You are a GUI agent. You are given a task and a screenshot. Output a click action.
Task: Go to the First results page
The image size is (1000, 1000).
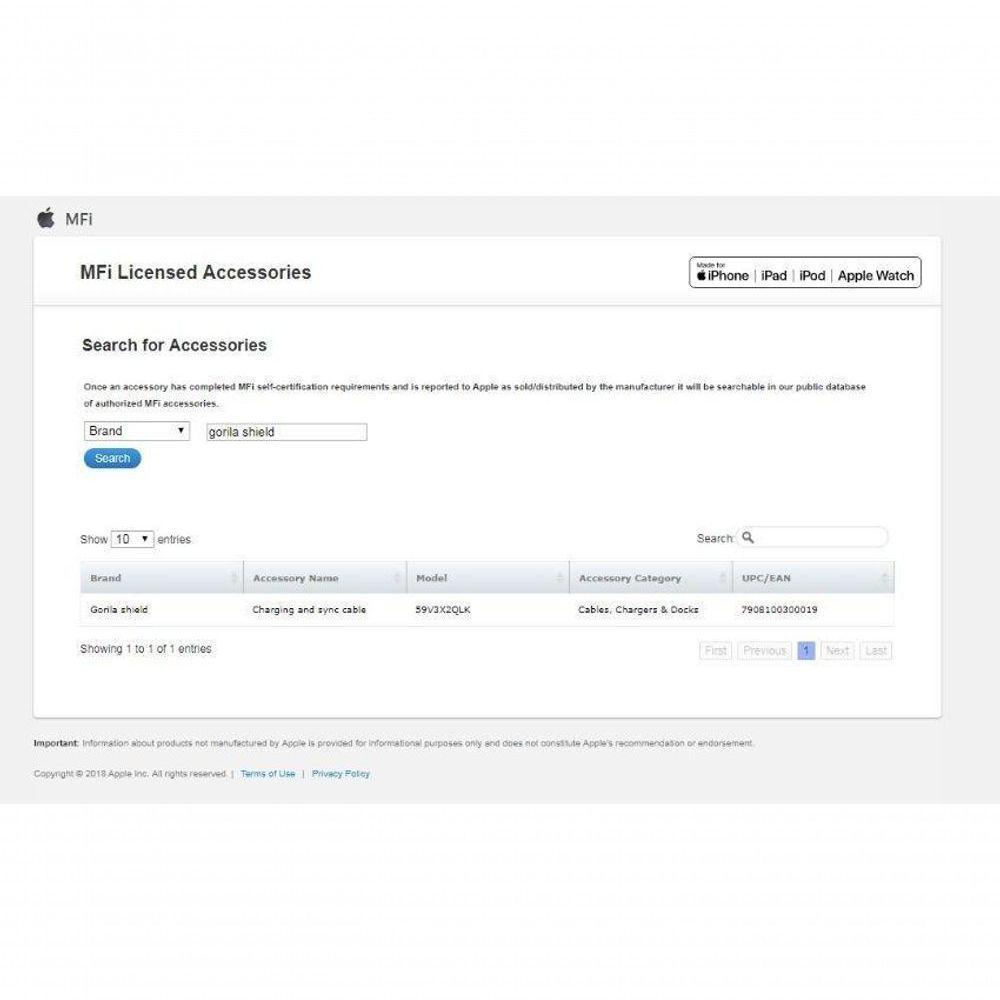[716, 651]
